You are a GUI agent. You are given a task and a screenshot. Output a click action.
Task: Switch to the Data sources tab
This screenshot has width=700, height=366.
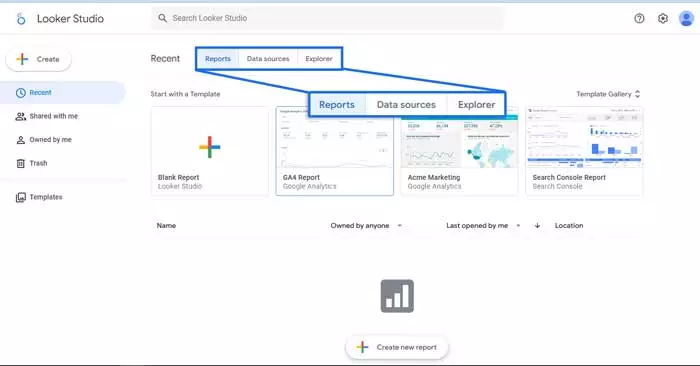tap(268, 58)
